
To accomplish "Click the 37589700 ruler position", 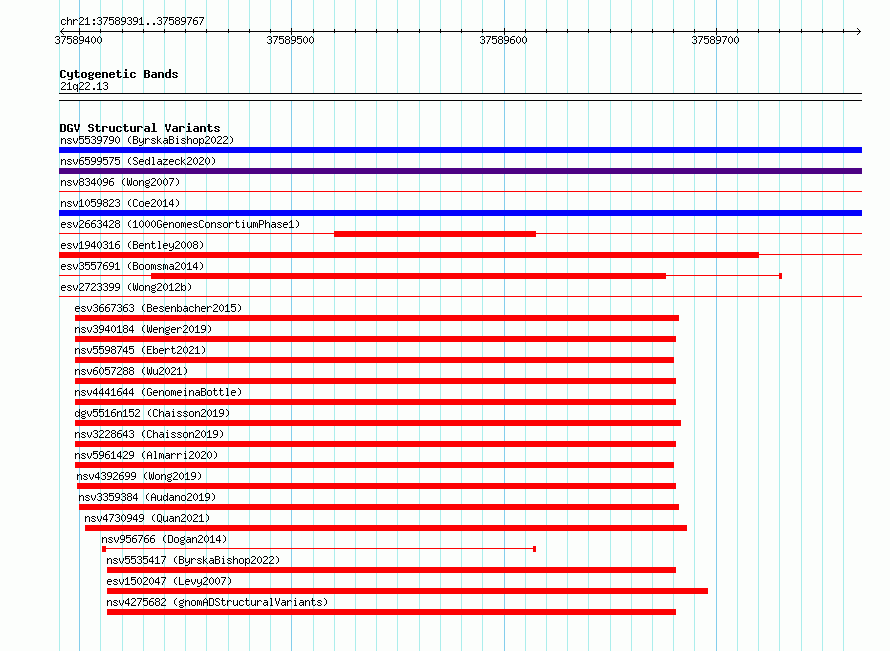I will 716,40.
